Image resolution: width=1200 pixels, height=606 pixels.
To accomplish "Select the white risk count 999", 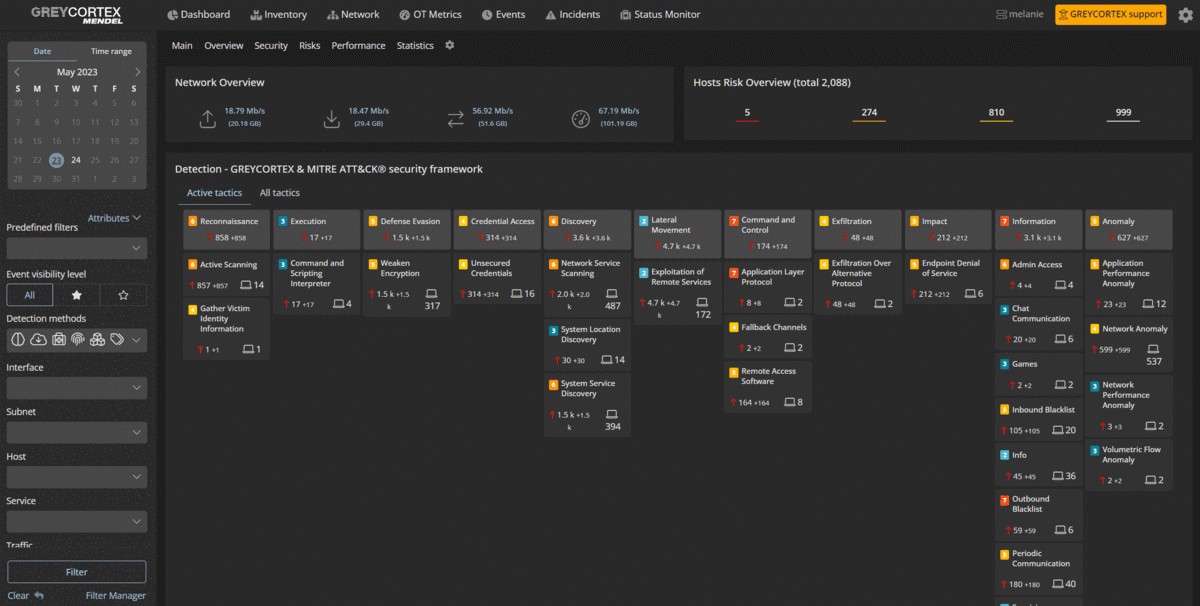I will coord(1123,113).
